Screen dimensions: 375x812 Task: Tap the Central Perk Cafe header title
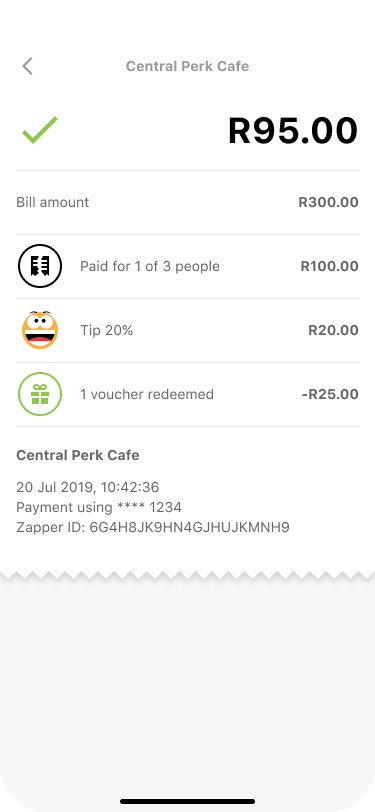point(188,66)
